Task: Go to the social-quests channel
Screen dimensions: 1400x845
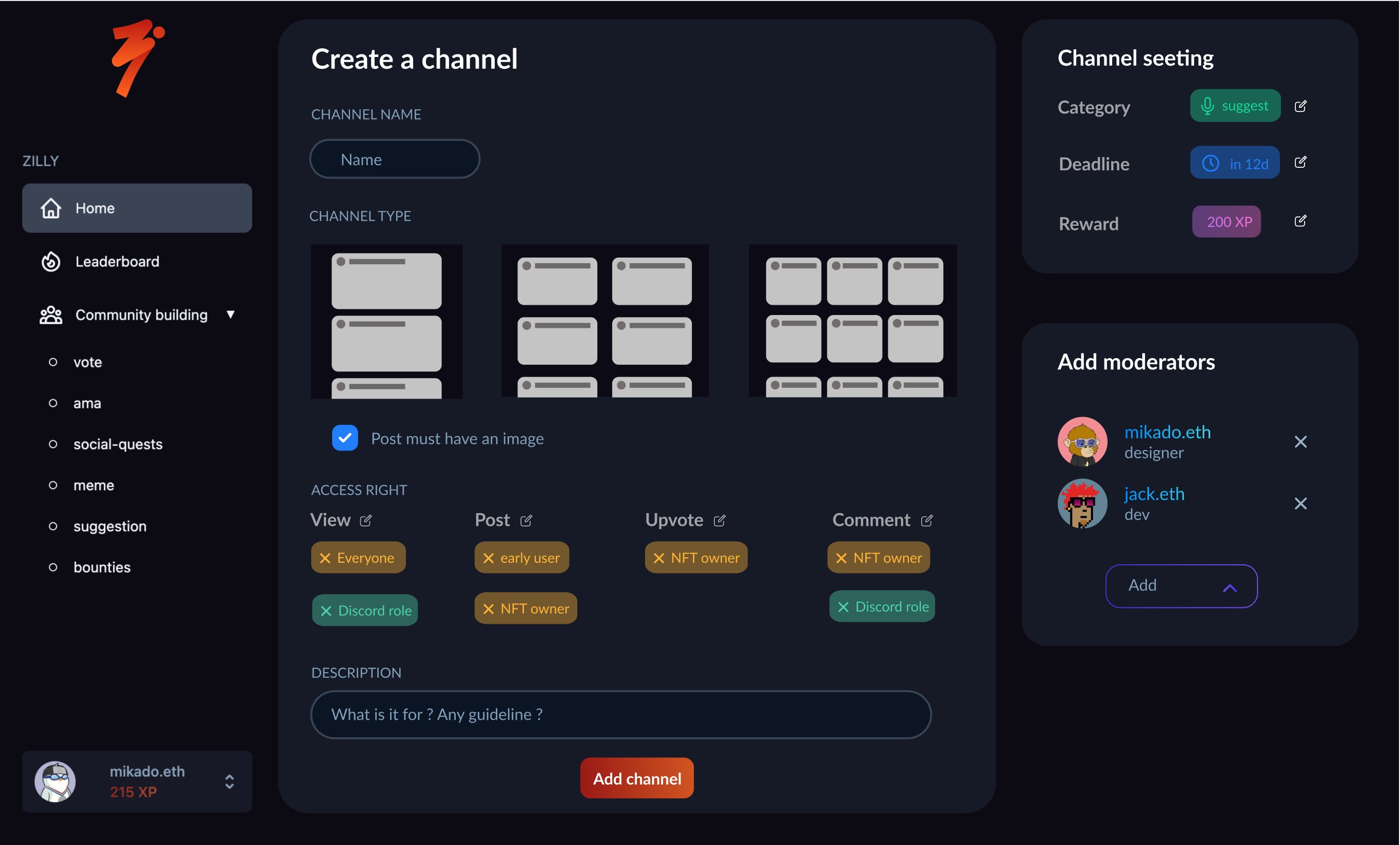Action: point(118,444)
